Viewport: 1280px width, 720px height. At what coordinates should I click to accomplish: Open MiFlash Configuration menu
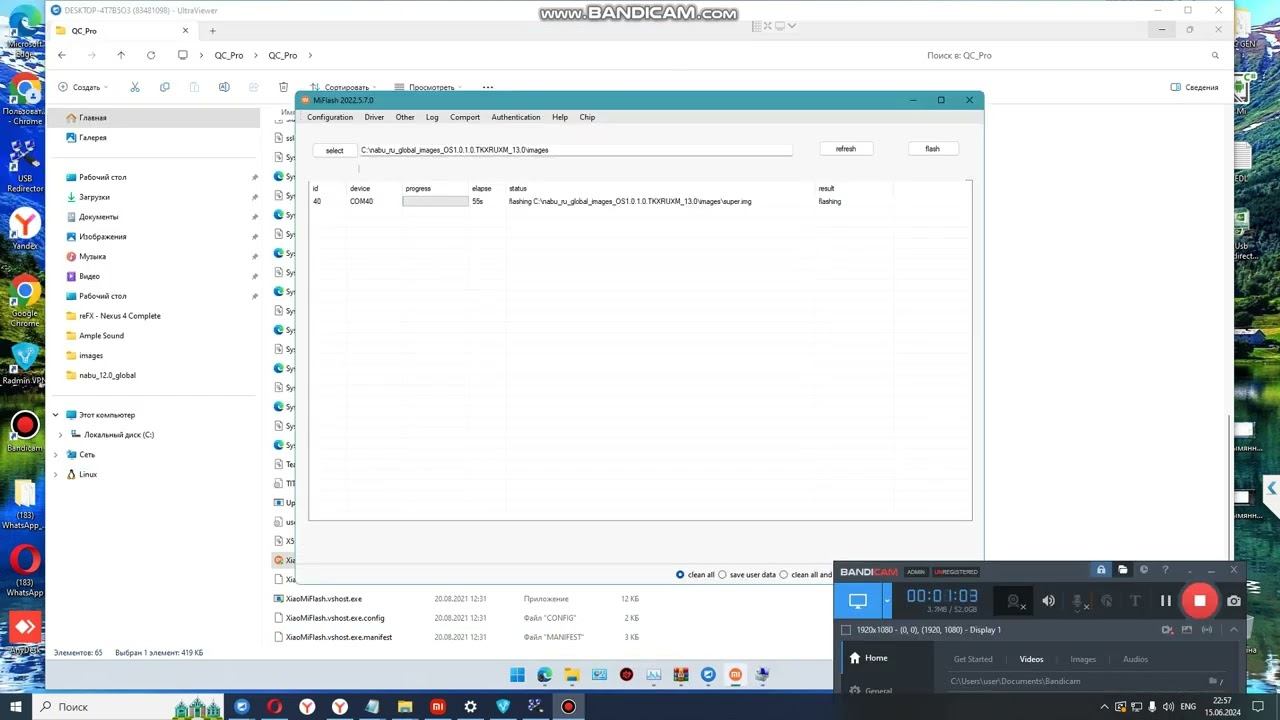pyautogui.click(x=330, y=117)
